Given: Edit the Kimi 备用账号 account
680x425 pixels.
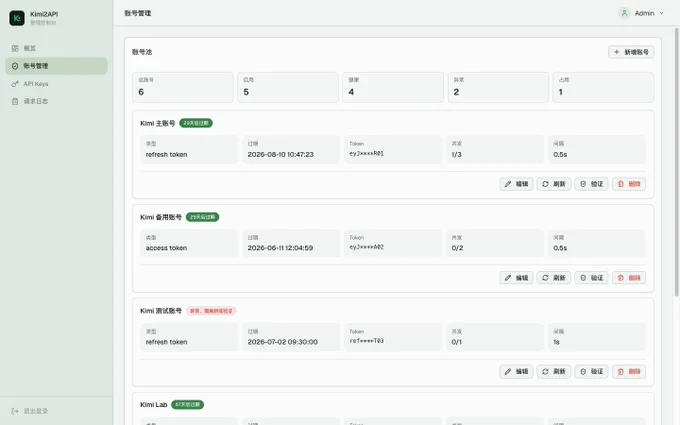Looking at the screenshot, I should coord(516,278).
